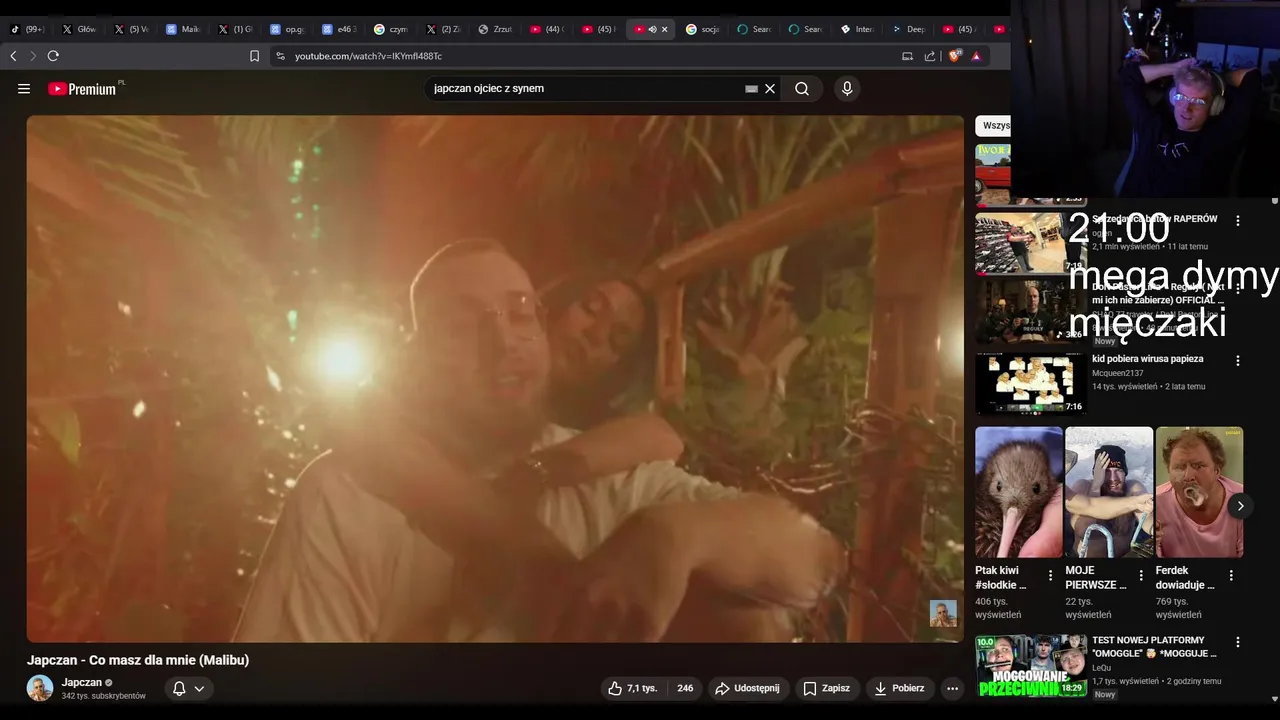
Task: Open the 'MOJE PIERWSZE' Shorts thumbnail
Action: [1109, 492]
